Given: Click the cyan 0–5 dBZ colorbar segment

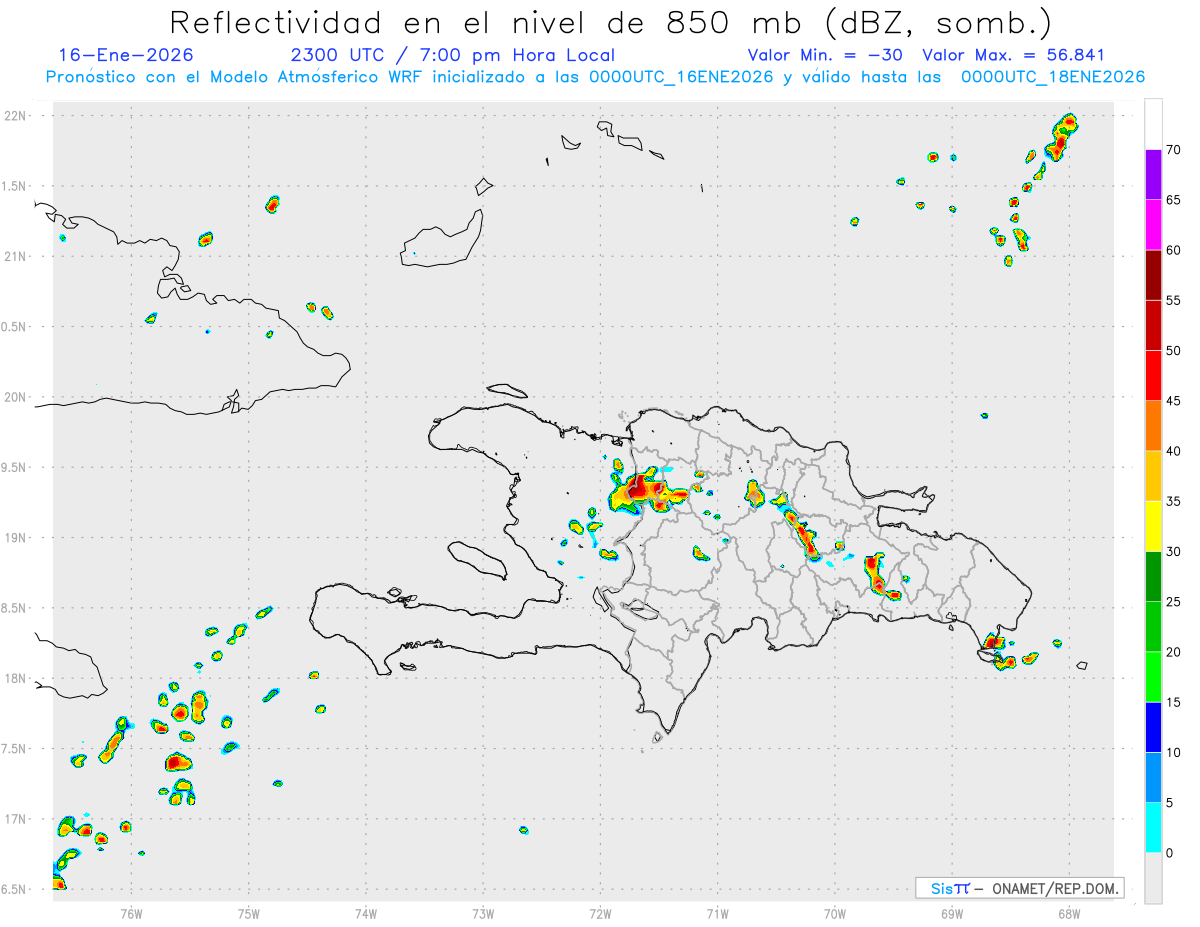Looking at the screenshot, I should pyautogui.click(x=1153, y=828).
